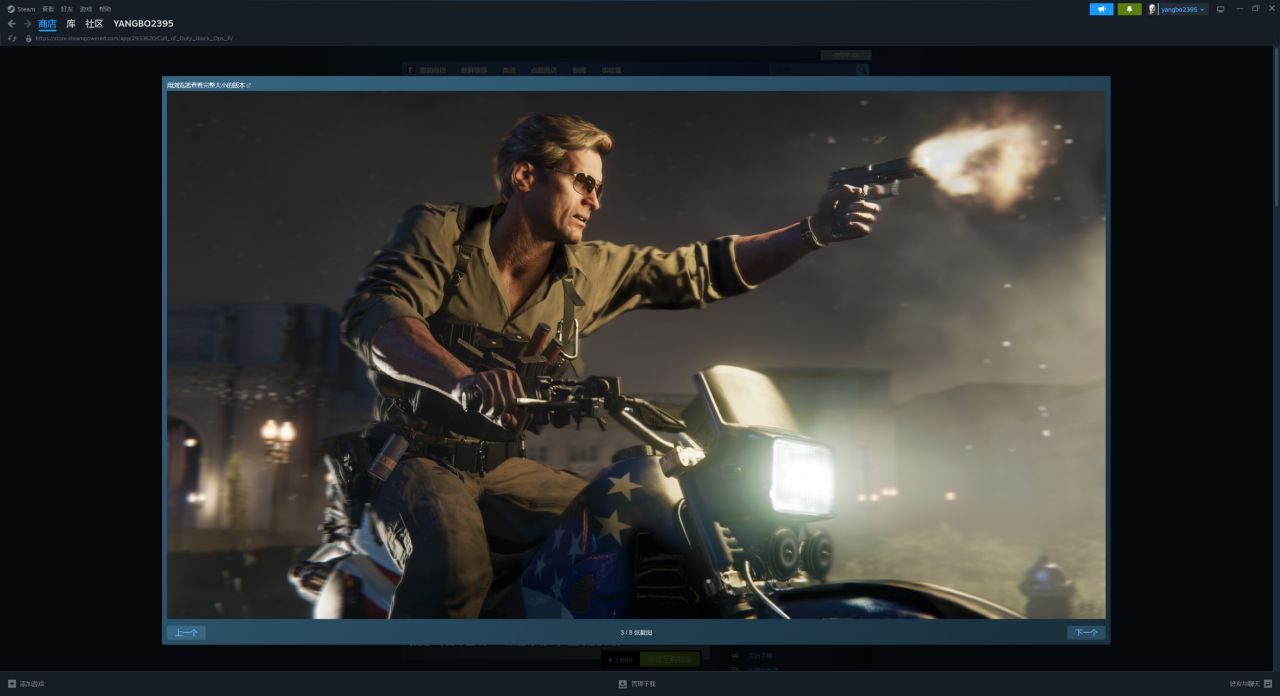Switch to the 社区 (Community) tab
The image size is (1280, 696).
tap(94, 23)
